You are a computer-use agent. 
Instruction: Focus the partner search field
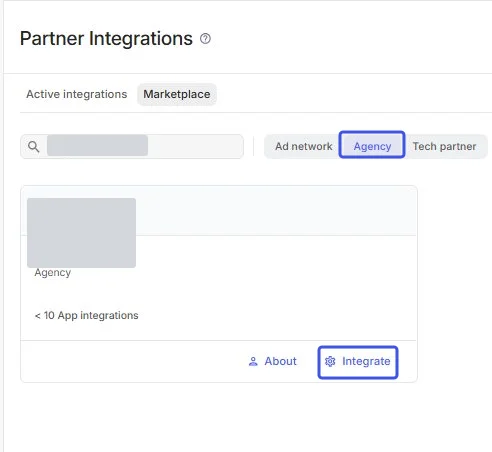tap(132, 146)
